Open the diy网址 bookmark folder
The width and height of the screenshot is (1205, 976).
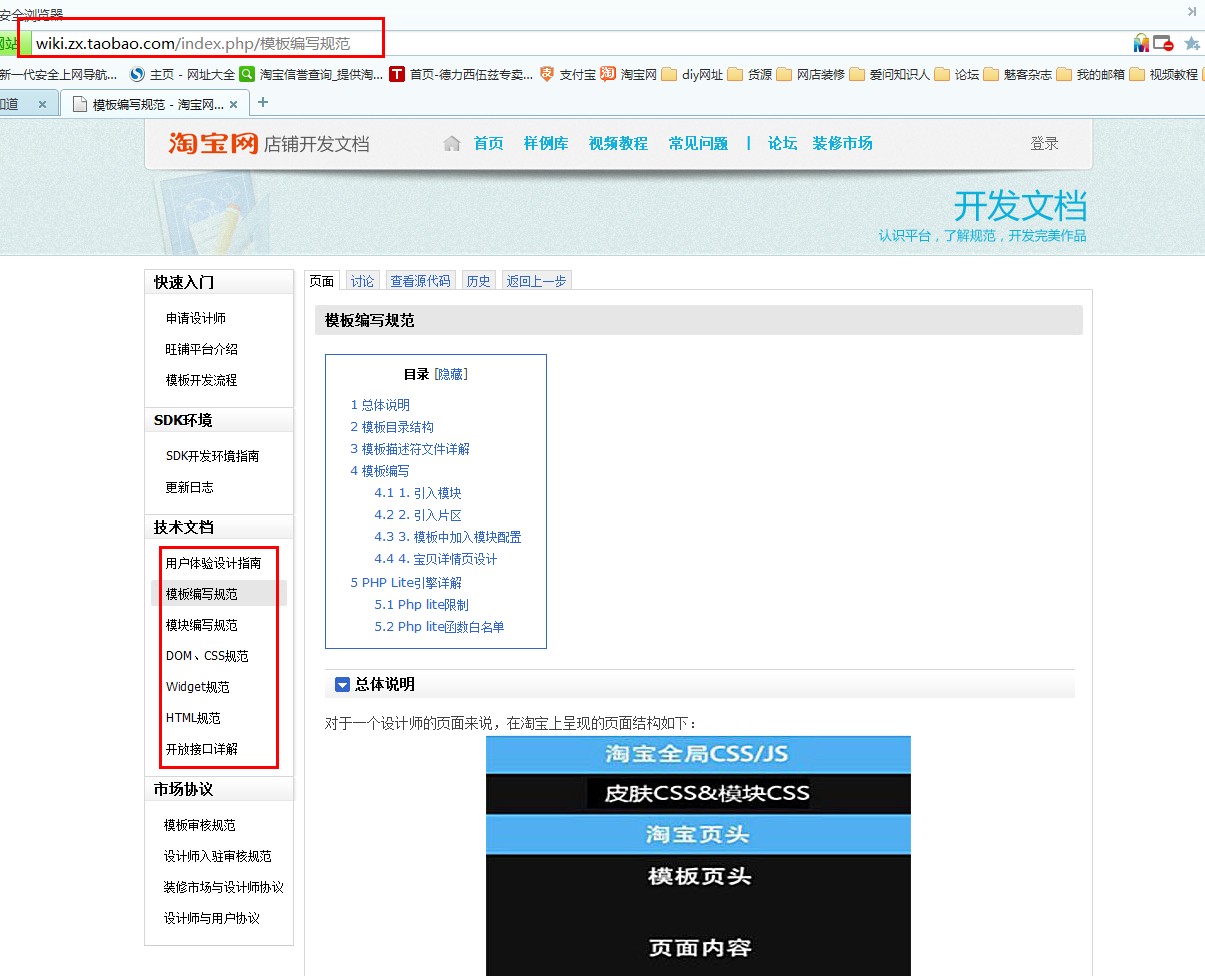coord(692,74)
